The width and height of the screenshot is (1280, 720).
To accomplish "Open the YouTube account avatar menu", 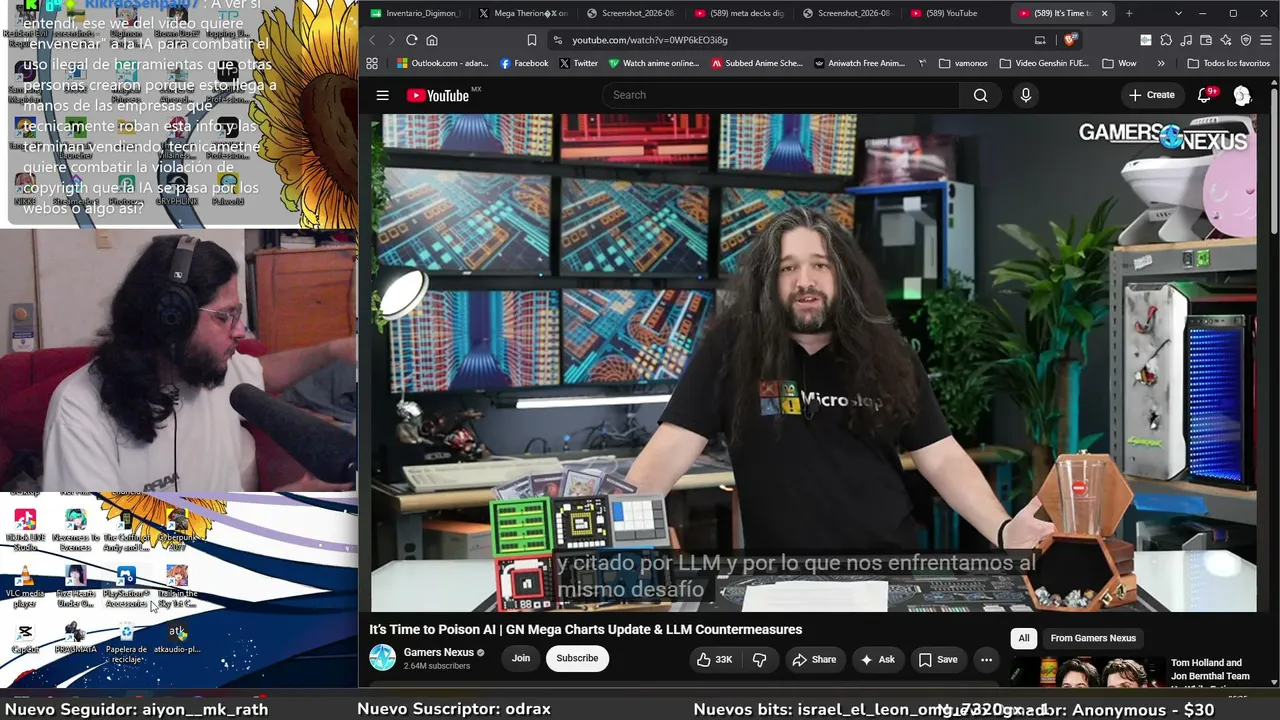I will (x=1242, y=95).
